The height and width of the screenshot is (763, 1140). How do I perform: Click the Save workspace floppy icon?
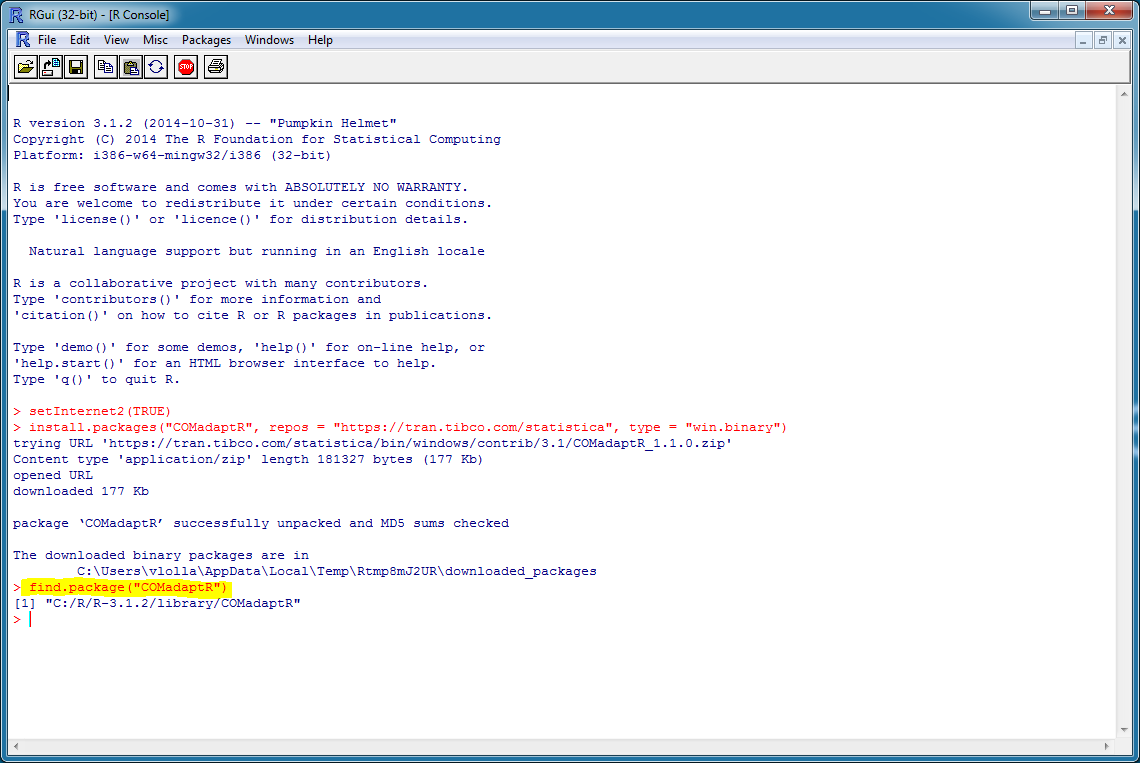pyautogui.click(x=76, y=68)
